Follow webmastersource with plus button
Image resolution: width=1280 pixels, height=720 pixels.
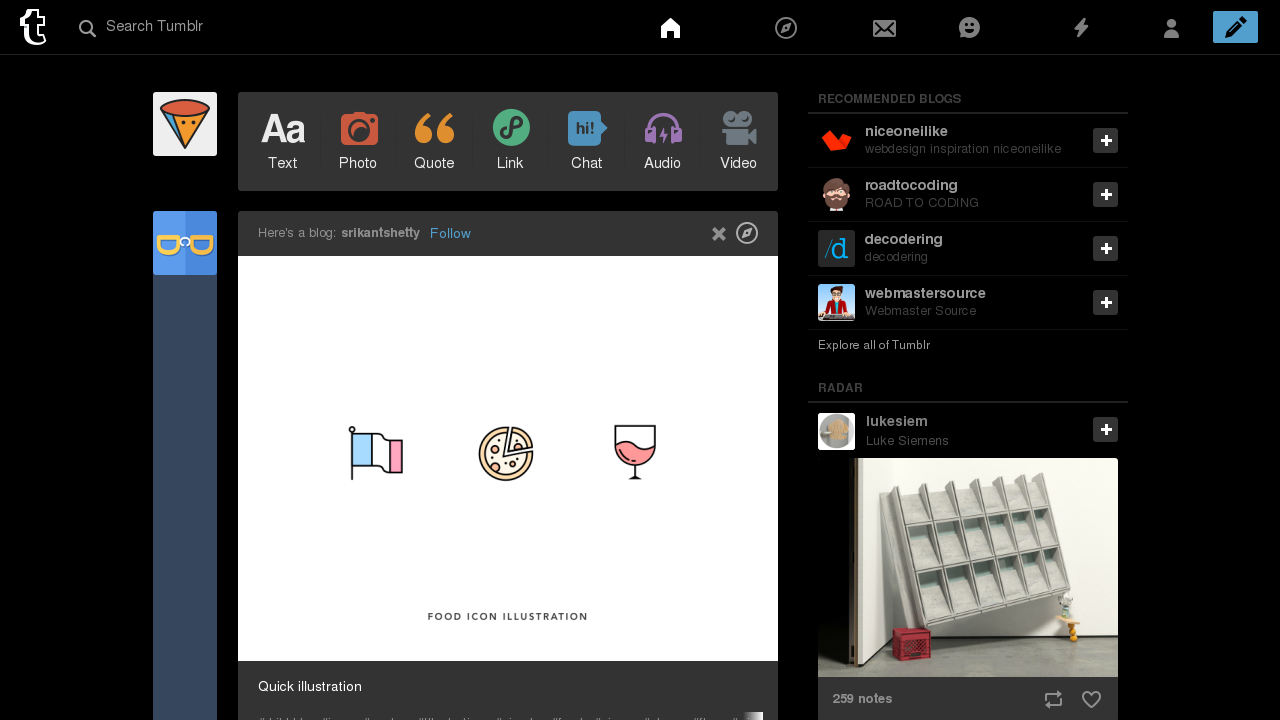1105,303
